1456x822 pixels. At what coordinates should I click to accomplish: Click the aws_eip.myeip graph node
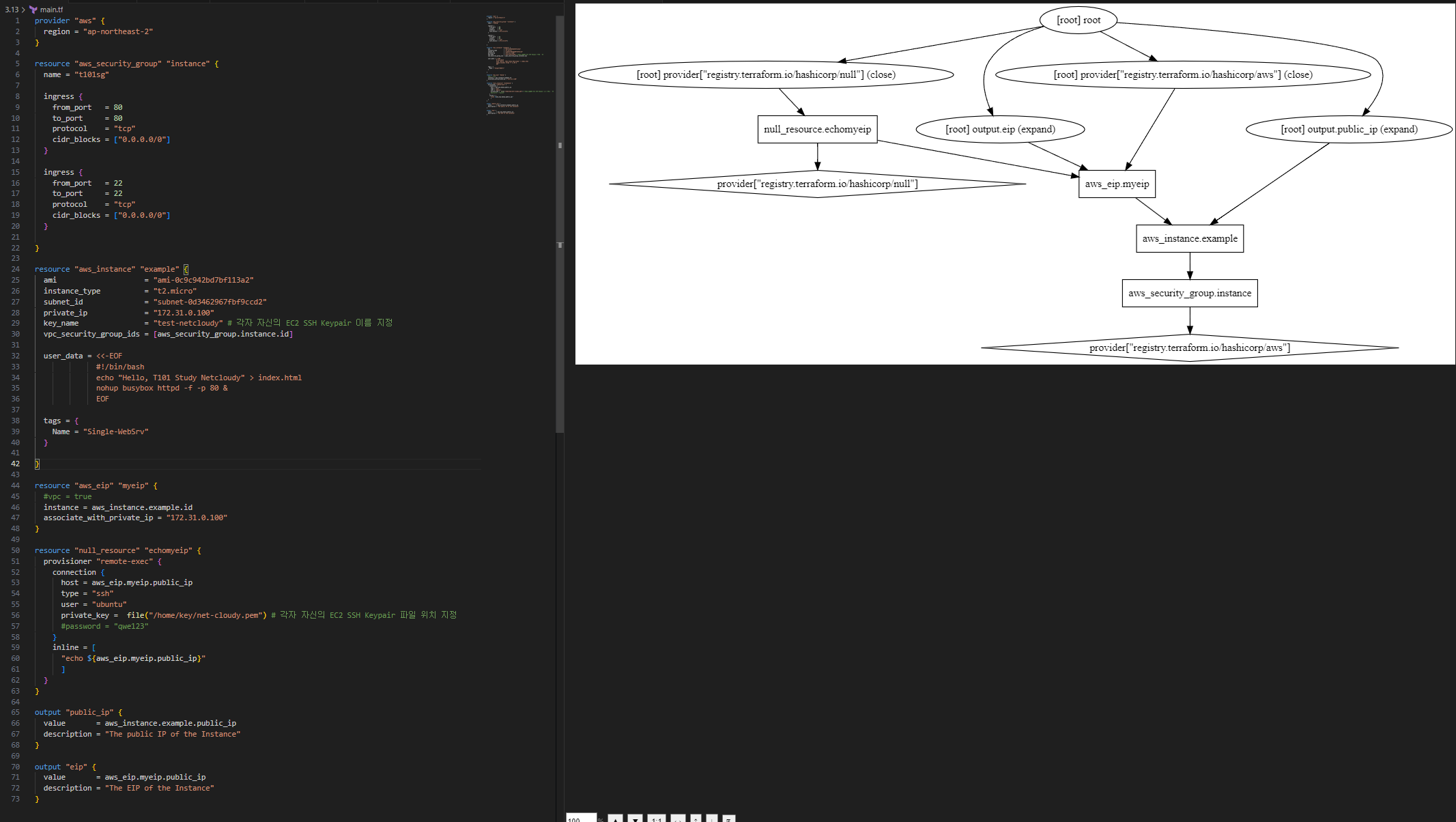tap(1117, 184)
